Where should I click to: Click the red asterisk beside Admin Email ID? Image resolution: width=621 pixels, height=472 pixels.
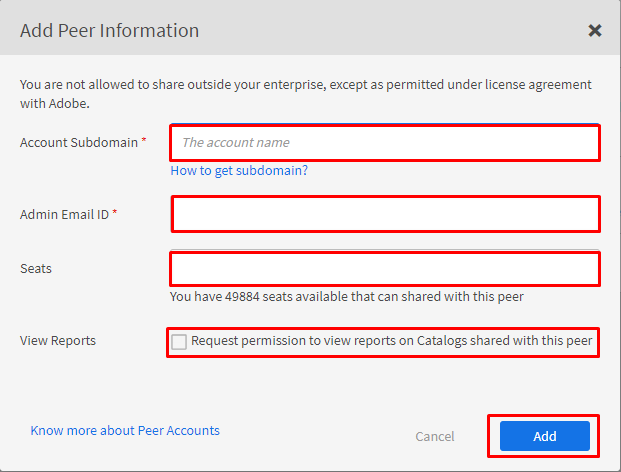click(115, 213)
